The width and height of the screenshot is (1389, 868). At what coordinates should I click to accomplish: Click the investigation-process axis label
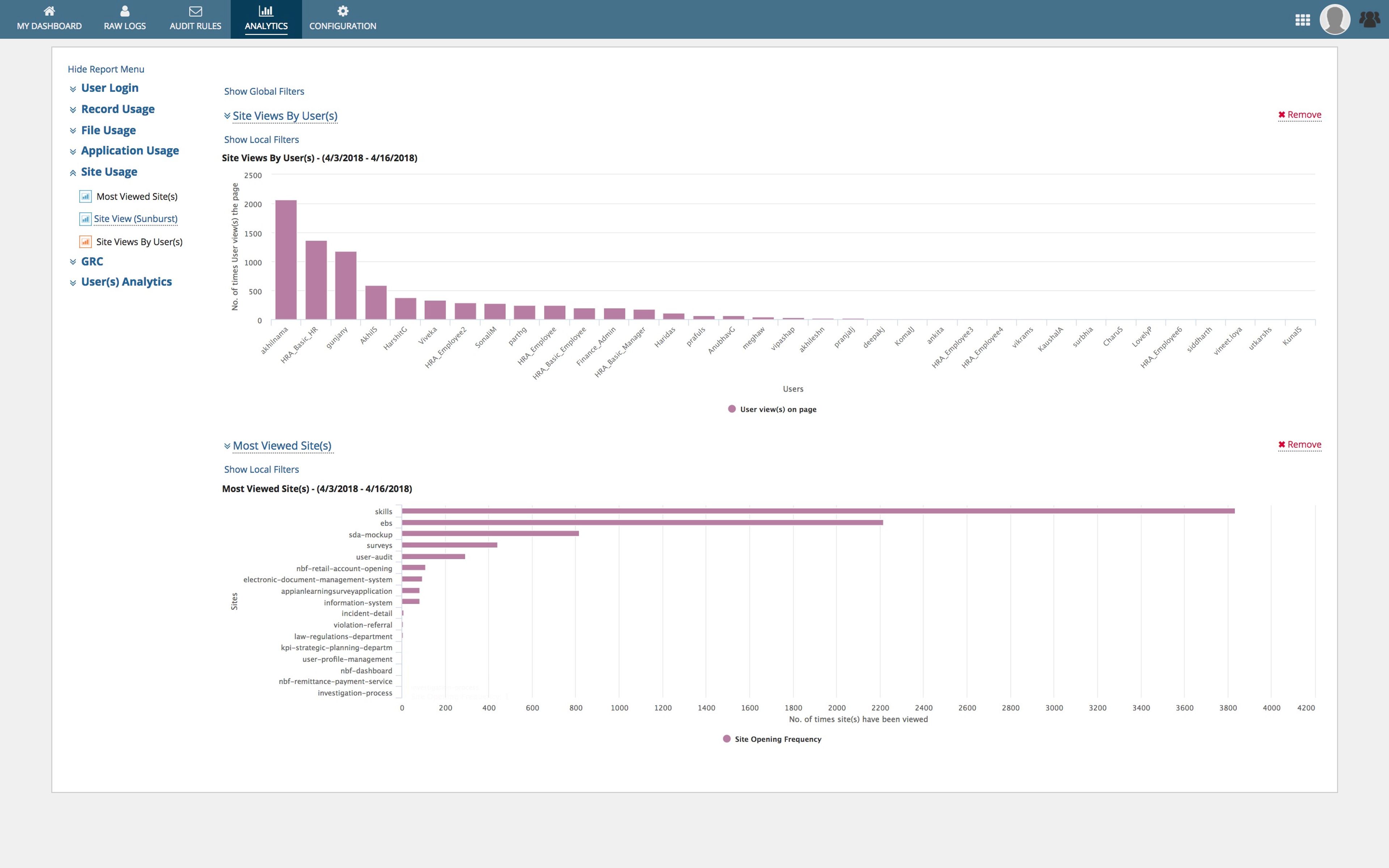(355, 693)
